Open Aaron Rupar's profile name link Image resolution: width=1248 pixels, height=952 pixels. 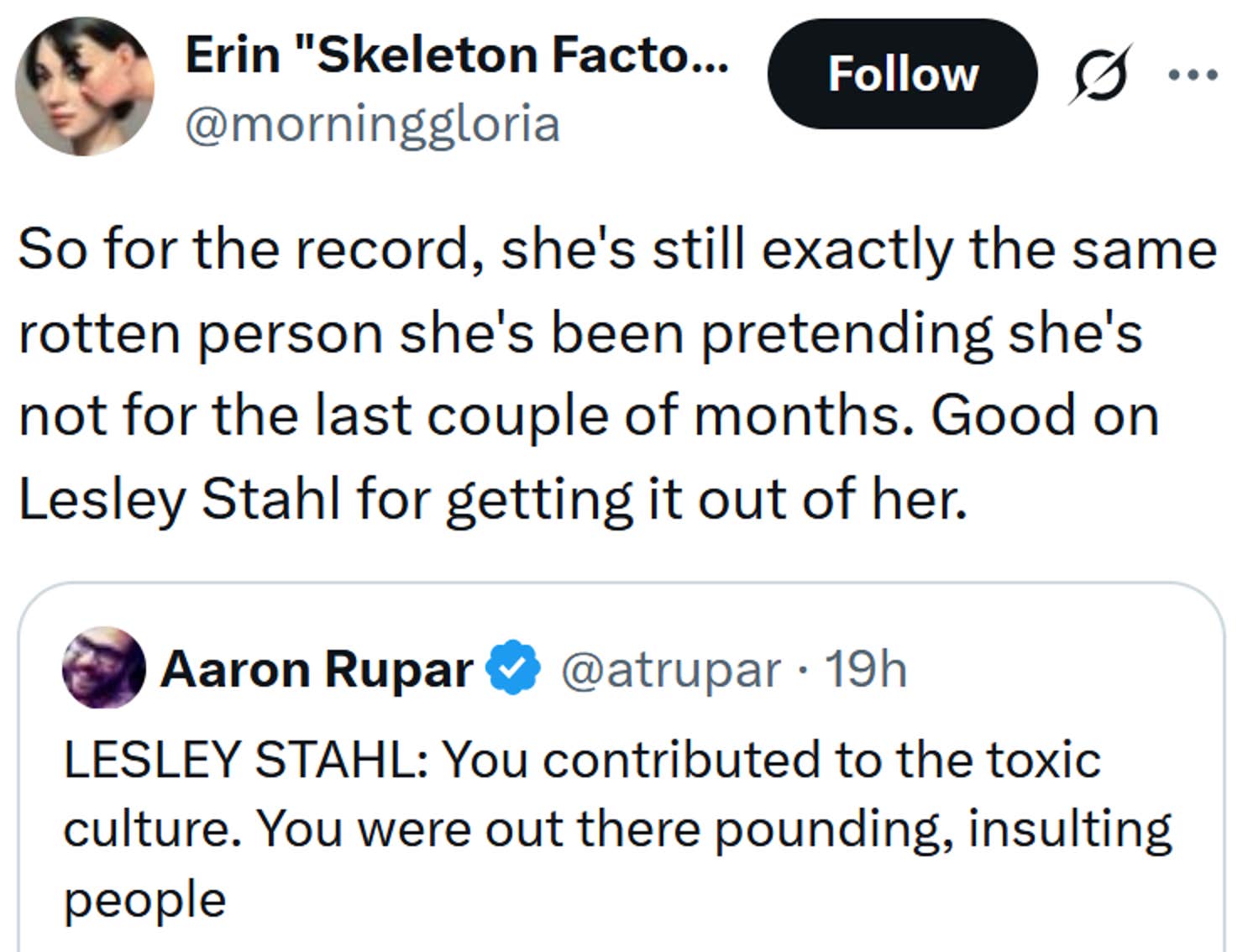point(317,669)
